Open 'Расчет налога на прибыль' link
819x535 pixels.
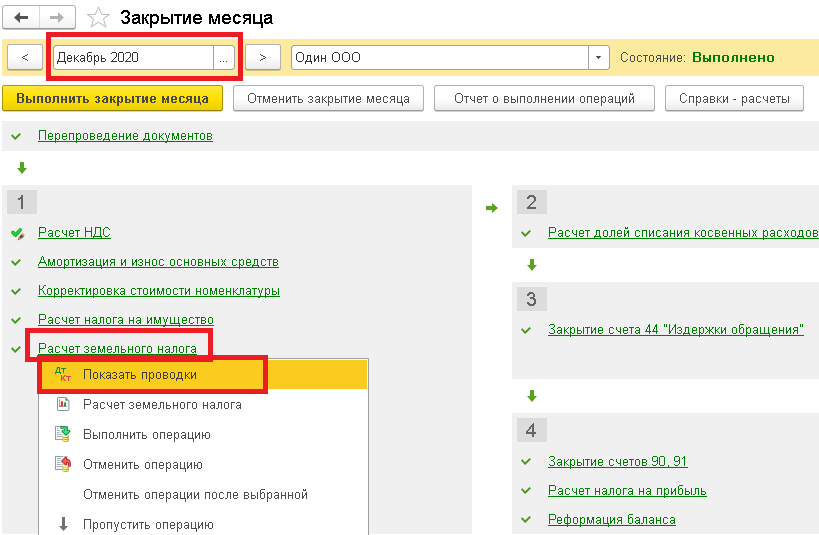tap(627, 491)
